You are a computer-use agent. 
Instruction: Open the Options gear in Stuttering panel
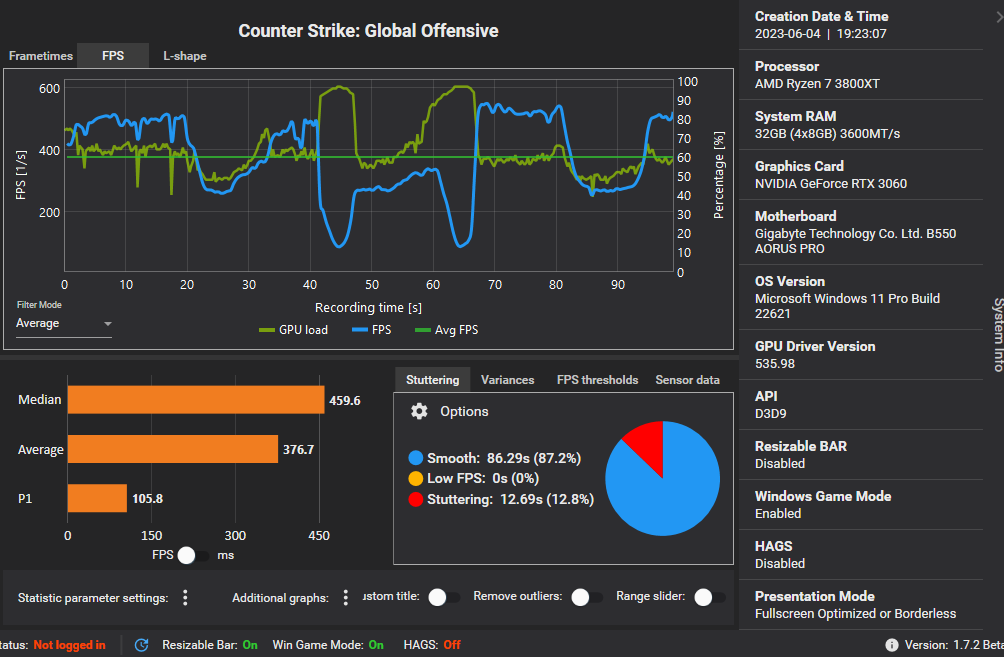click(419, 411)
